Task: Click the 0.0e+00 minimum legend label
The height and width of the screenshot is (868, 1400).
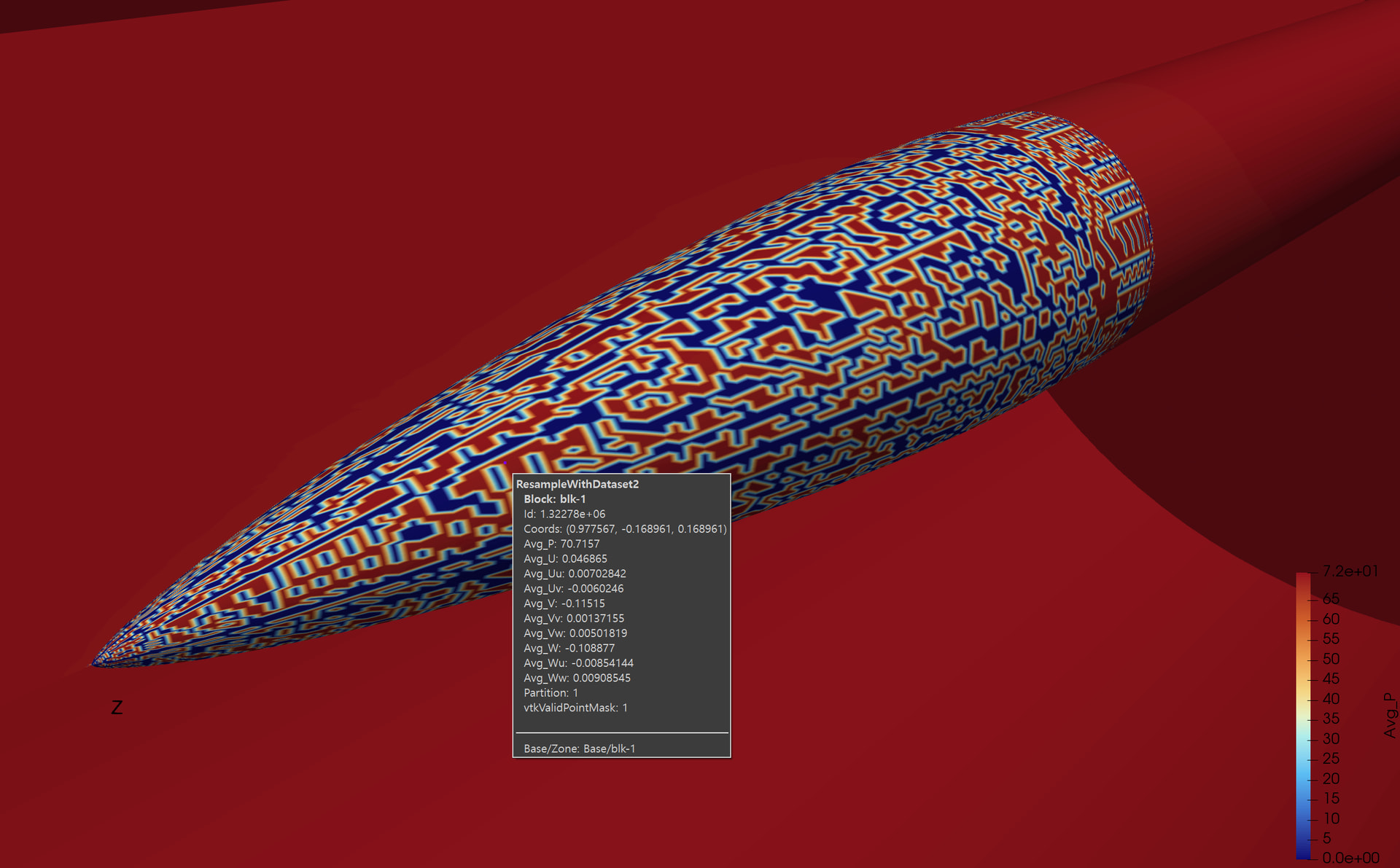Action: coord(1350,858)
